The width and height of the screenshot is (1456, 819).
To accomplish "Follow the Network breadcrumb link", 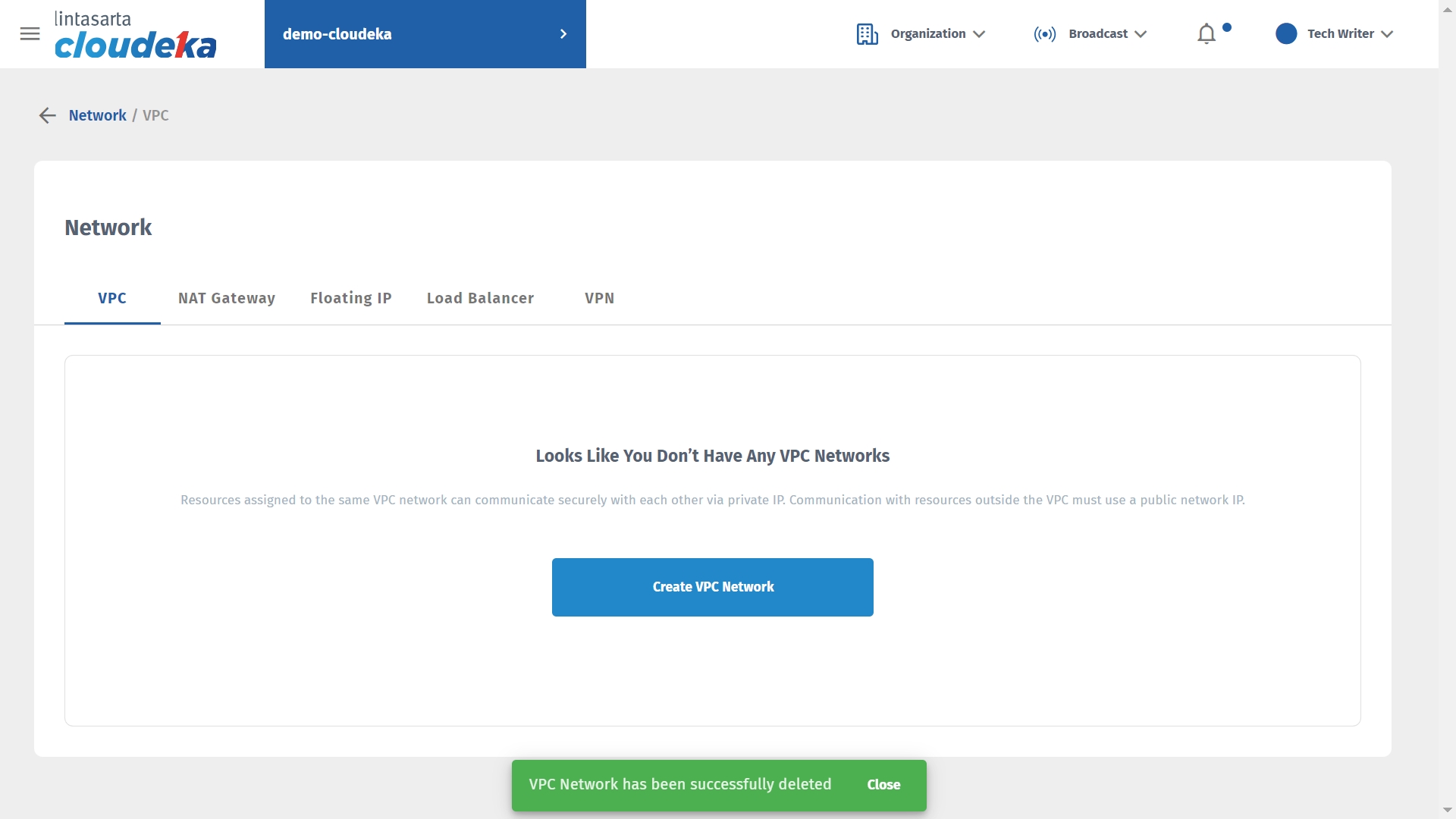I will click(x=97, y=115).
